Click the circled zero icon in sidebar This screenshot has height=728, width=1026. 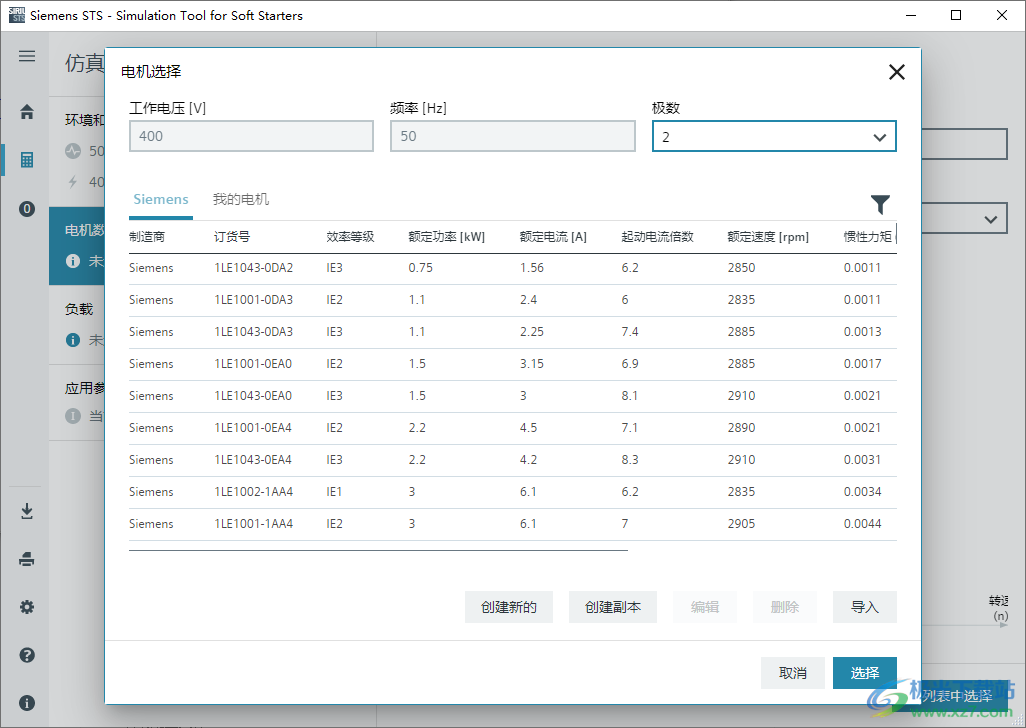click(27, 209)
